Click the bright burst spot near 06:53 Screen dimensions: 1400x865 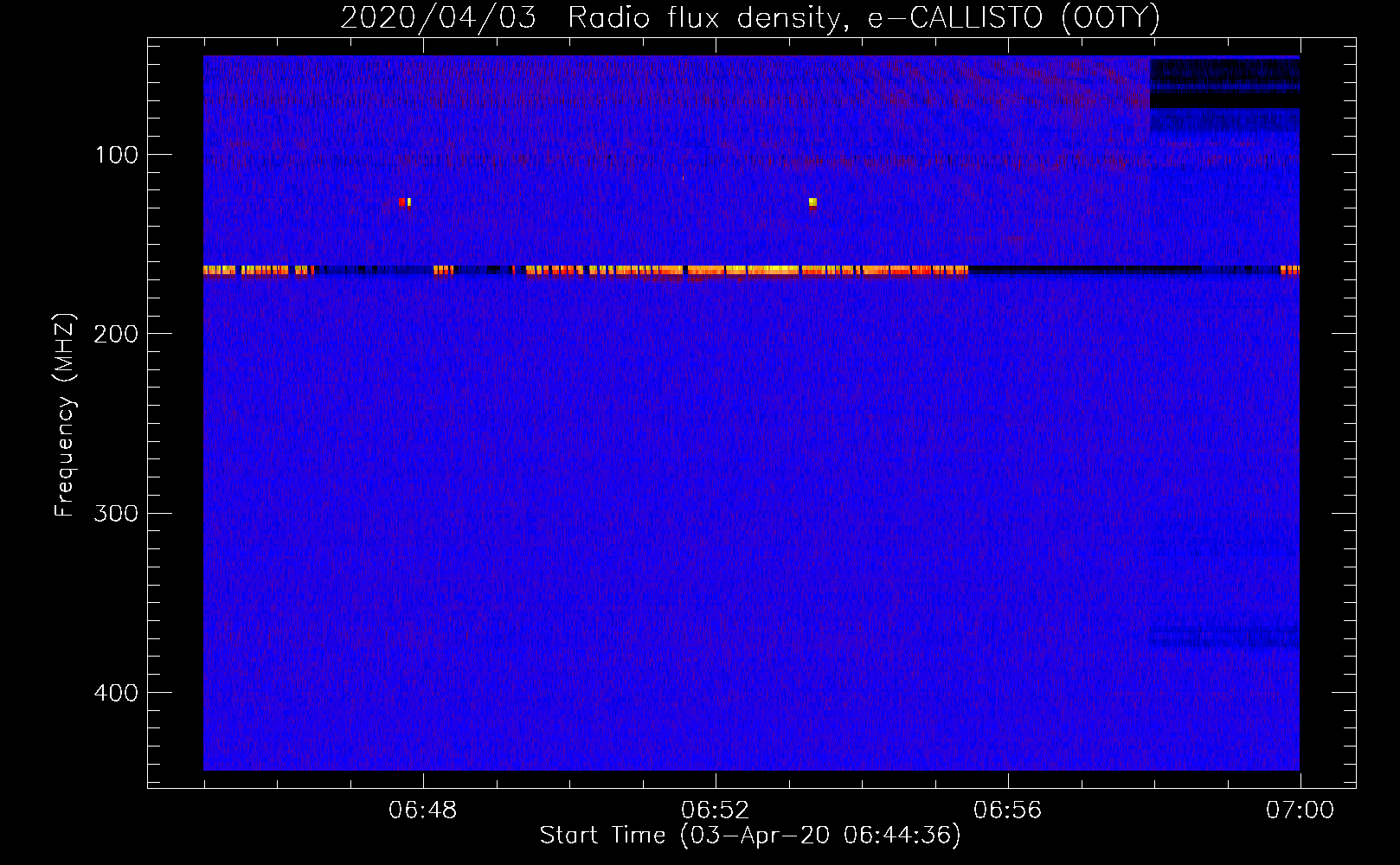click(x=812, y=203)
